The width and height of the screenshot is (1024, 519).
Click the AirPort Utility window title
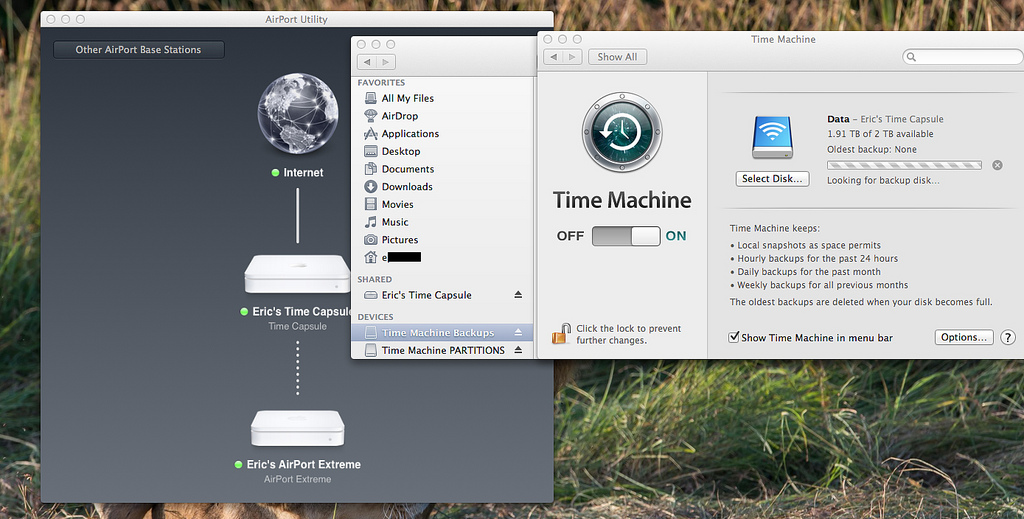click(x=296, y=20)
